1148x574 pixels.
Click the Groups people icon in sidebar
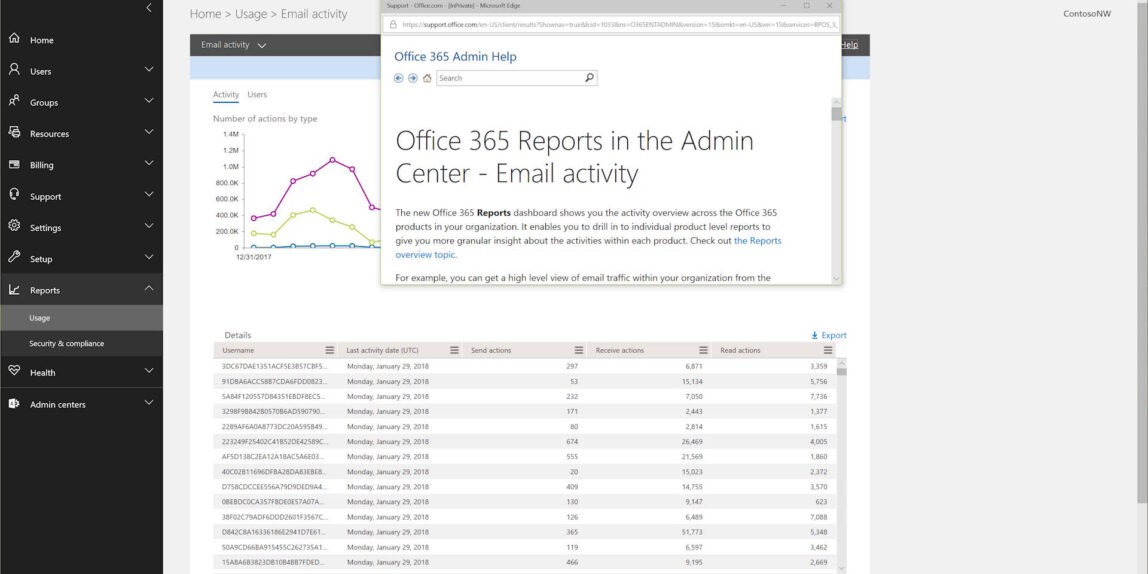coord(14,101)
